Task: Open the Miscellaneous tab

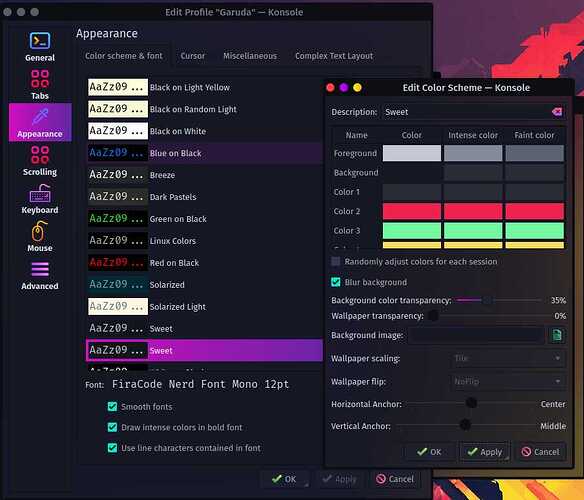Action: tap(250, 56)
